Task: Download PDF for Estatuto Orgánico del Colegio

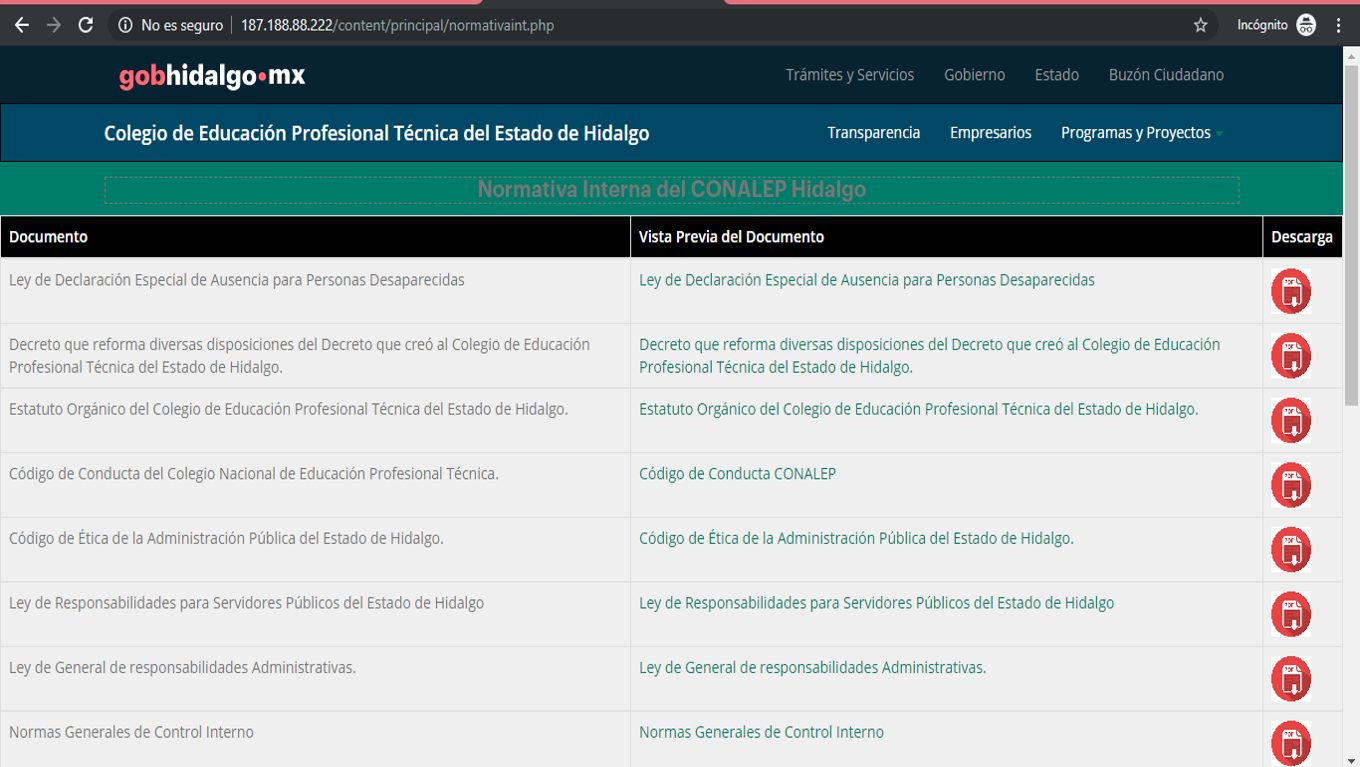Action: click(x=1291, y=420)
